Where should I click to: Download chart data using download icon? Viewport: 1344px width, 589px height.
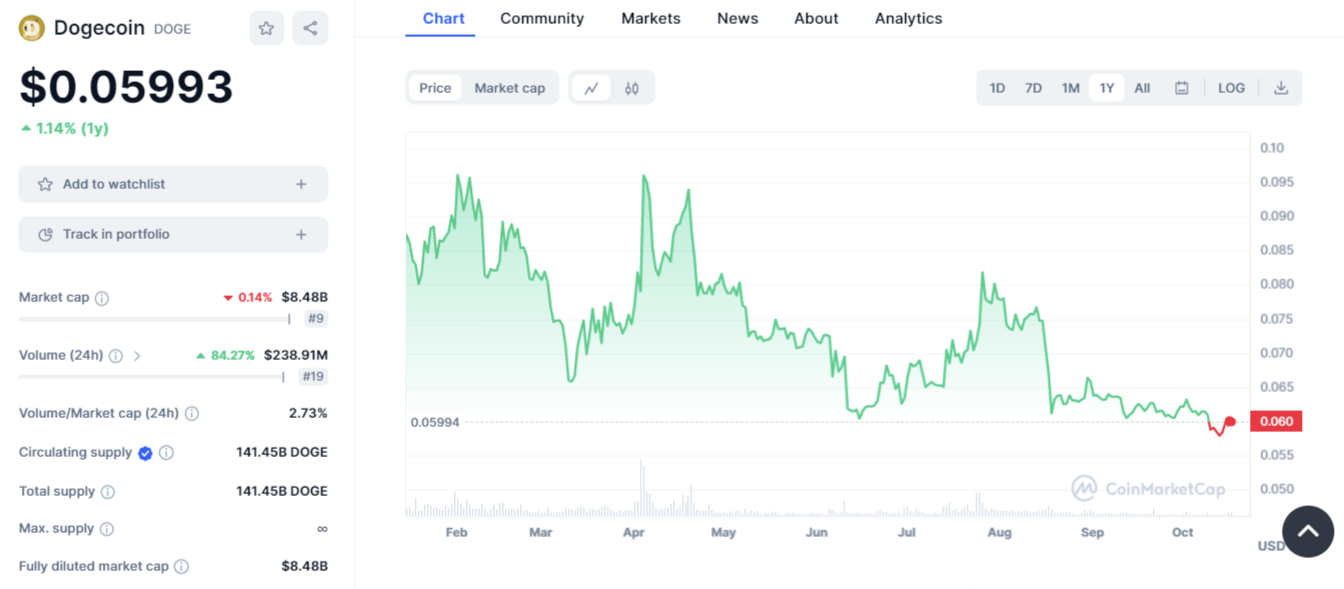[x=1280, y=88]
